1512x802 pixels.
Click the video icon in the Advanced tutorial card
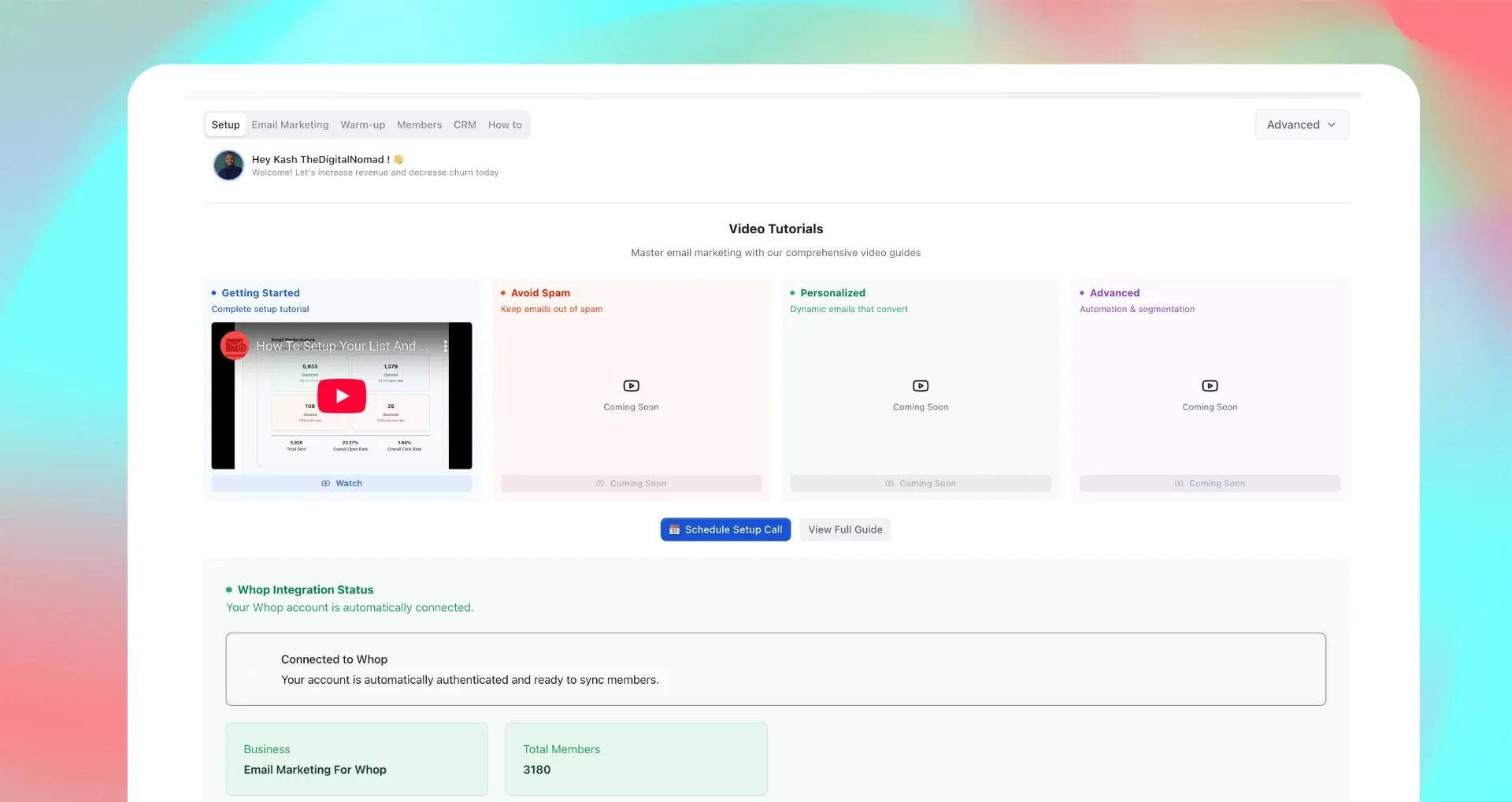pyautogui.click(x=1210, y=386)
